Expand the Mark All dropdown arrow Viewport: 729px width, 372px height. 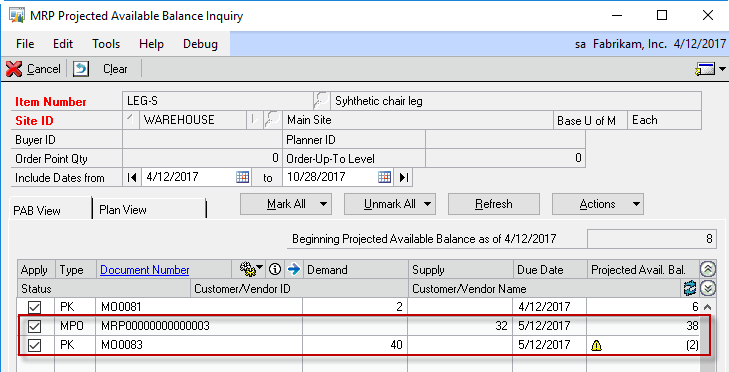pos(323,204)
